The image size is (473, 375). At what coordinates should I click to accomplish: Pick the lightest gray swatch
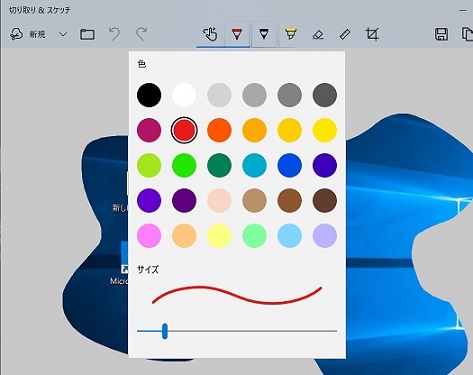(219, 95)
